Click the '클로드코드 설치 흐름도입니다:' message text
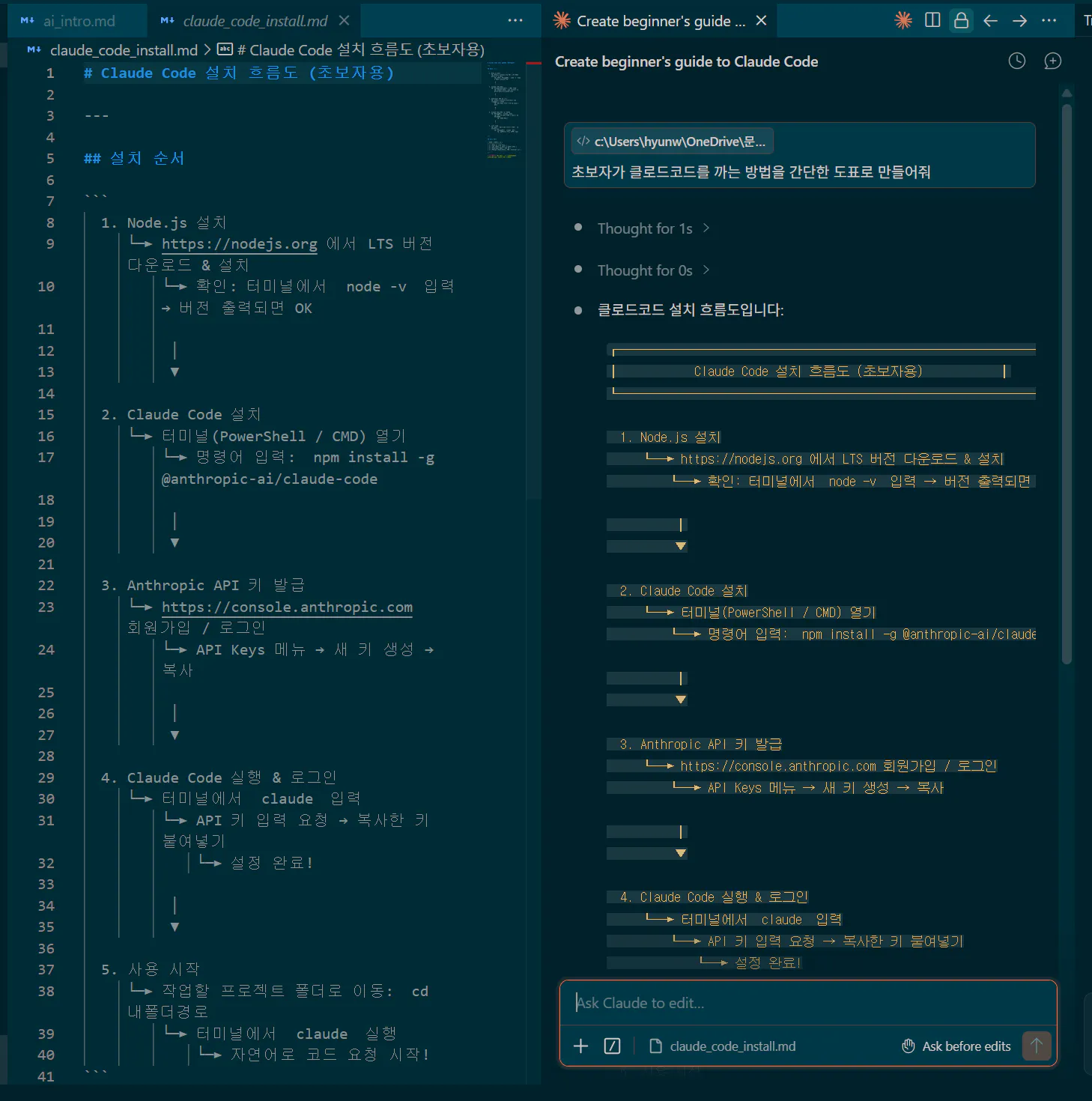Viewport: 1092px width, 1101px height. [x=690, y=310]
